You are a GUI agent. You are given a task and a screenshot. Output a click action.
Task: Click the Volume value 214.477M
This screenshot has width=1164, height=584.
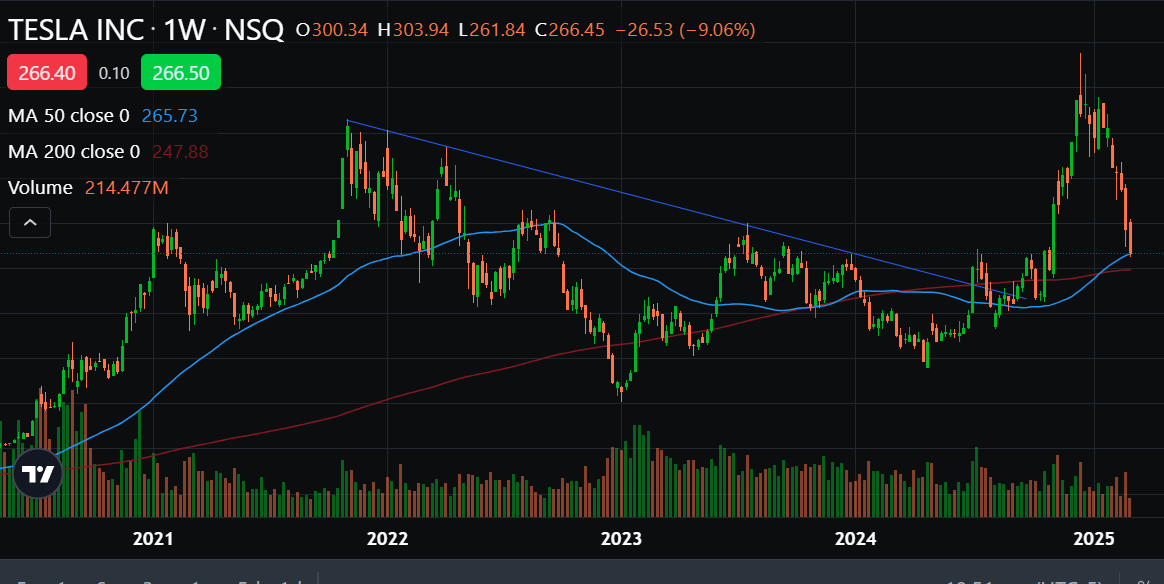click(x=127, y=188)
